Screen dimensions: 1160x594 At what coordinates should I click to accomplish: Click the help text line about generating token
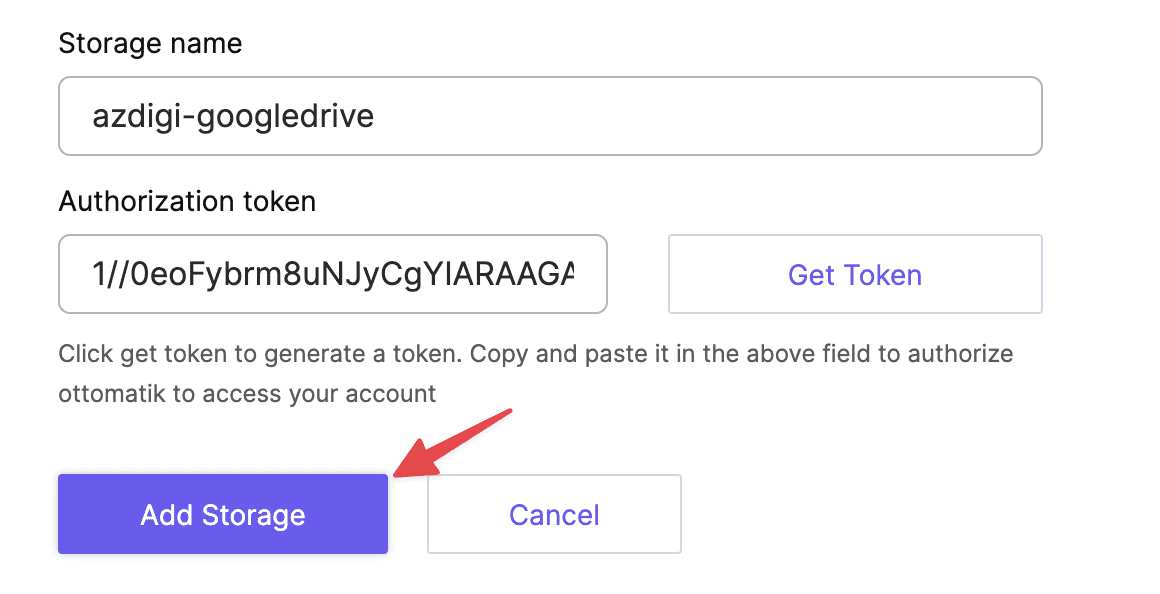pyautogui.click(x=536, y=354)
